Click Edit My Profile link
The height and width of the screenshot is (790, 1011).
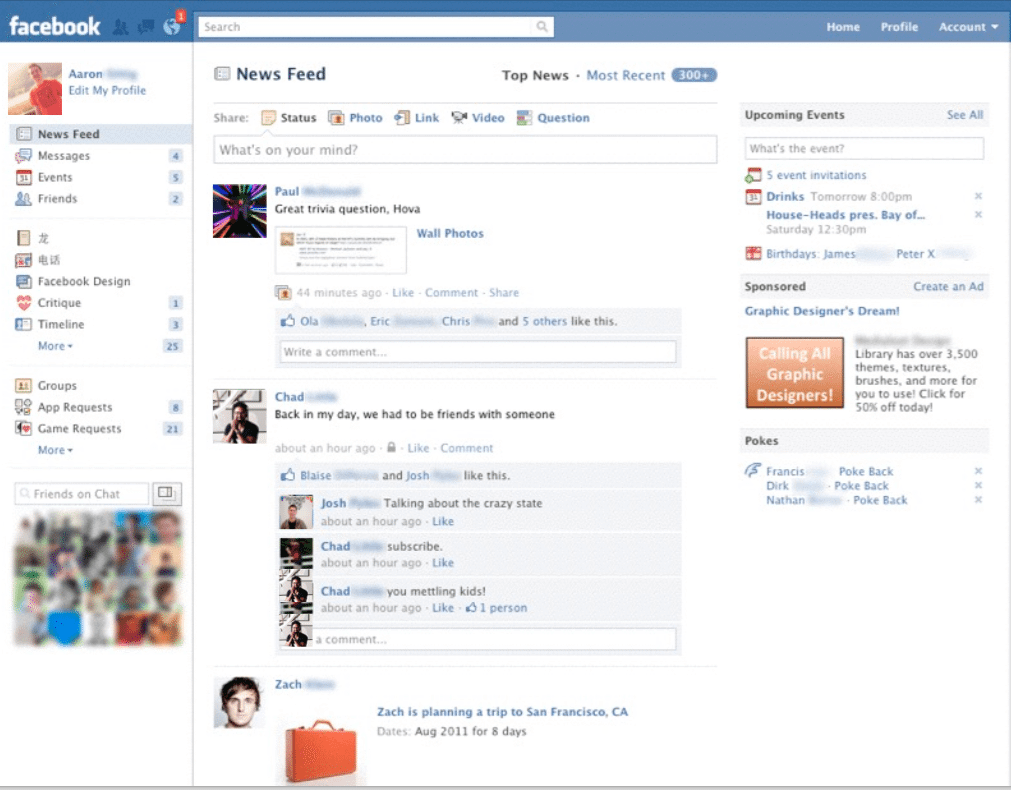click(107, 90)
